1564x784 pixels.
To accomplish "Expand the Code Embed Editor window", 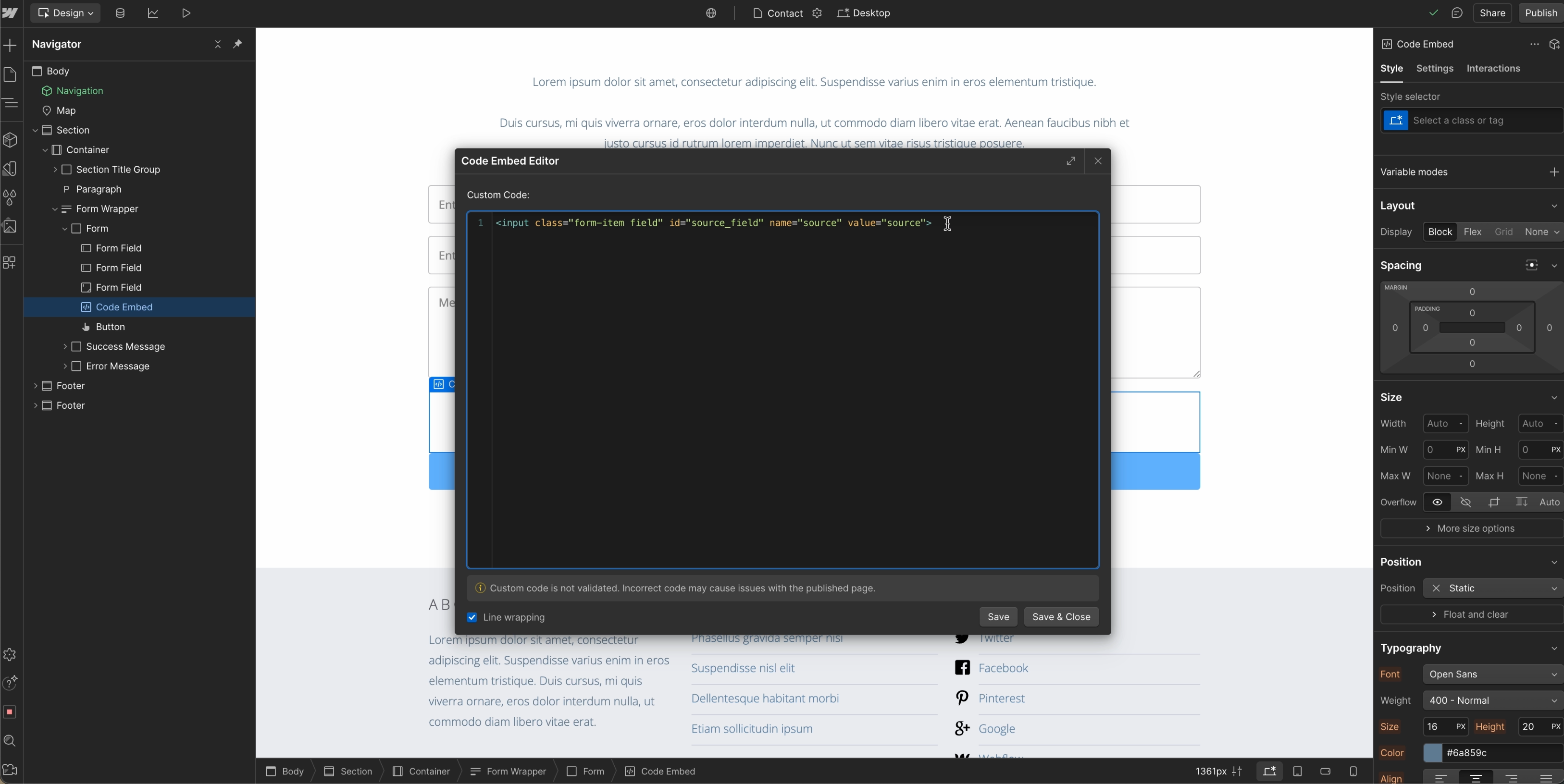I will tap(1071, 161).
